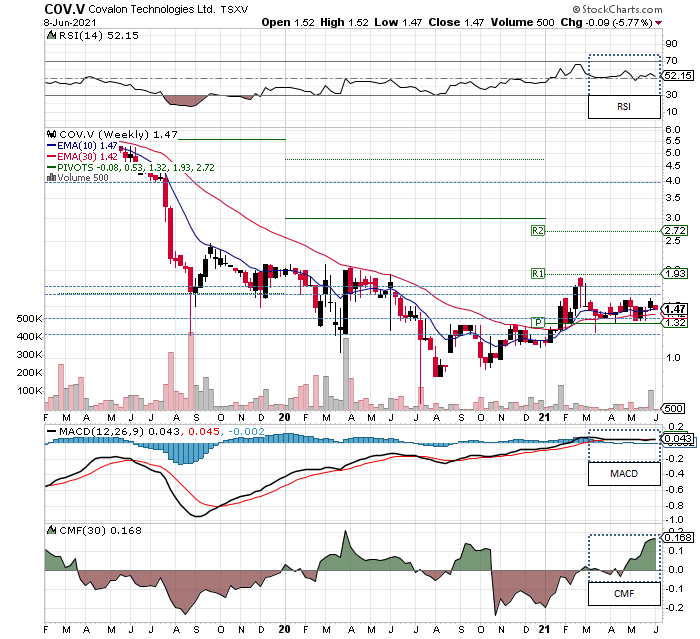Click the black line marker before MACD(12,26,9)

[x=52, y=431]
